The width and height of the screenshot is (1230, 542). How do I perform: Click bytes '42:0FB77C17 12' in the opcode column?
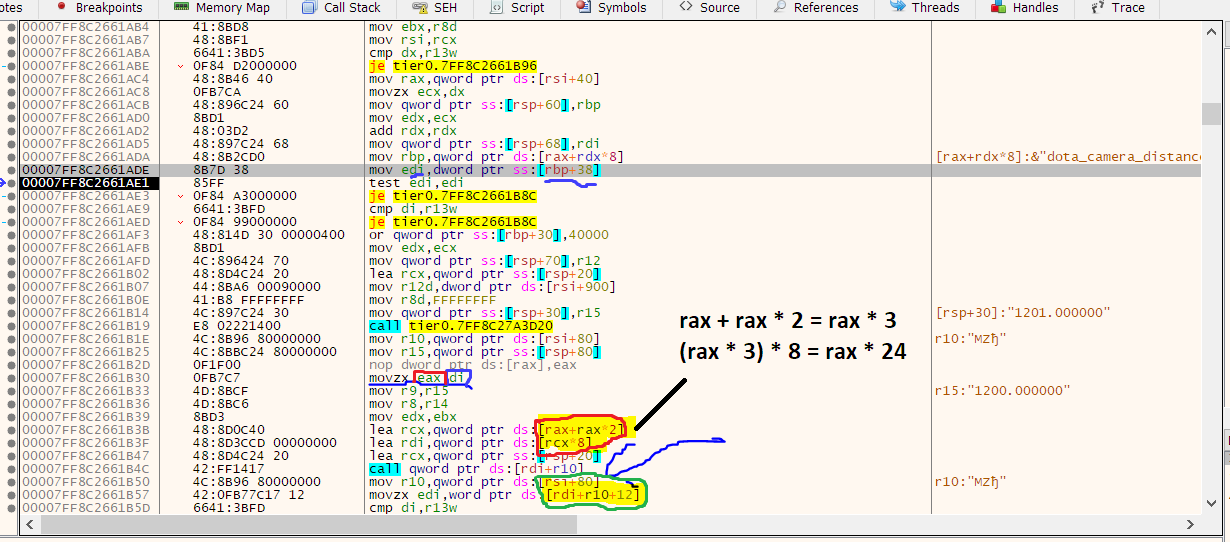(x=249, y=495)
